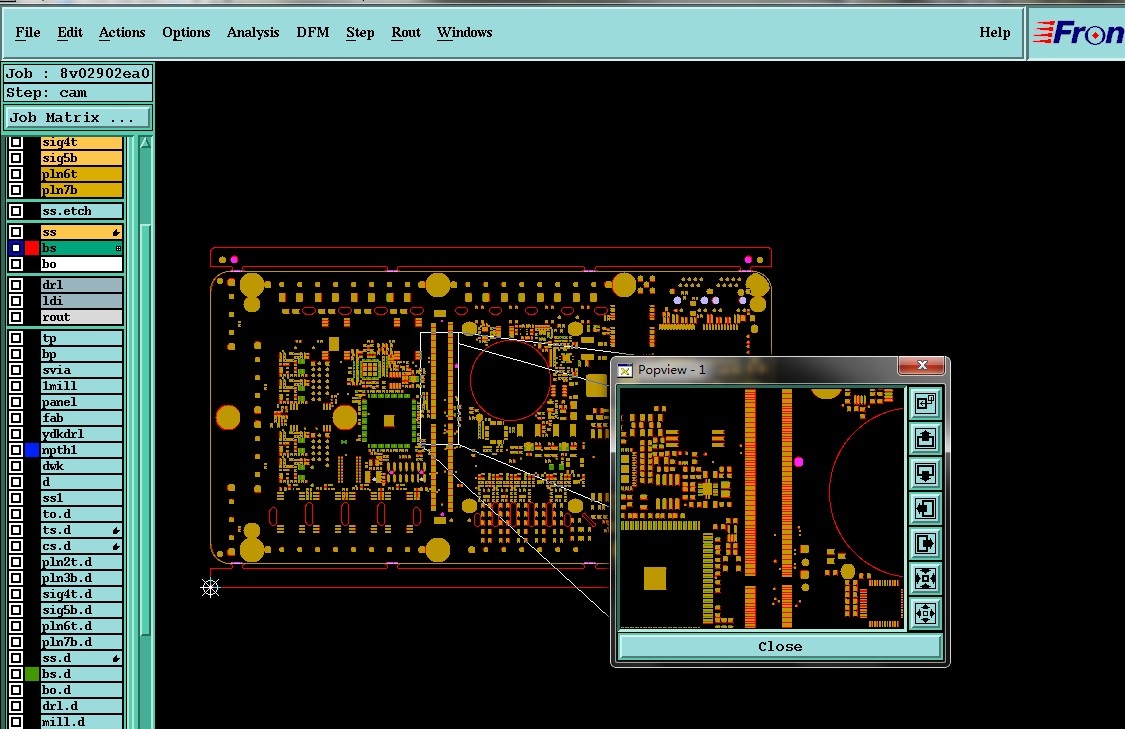The image size is (1125, 729).
Task: Toggle the panel layer checkbox
Action: 16,402
